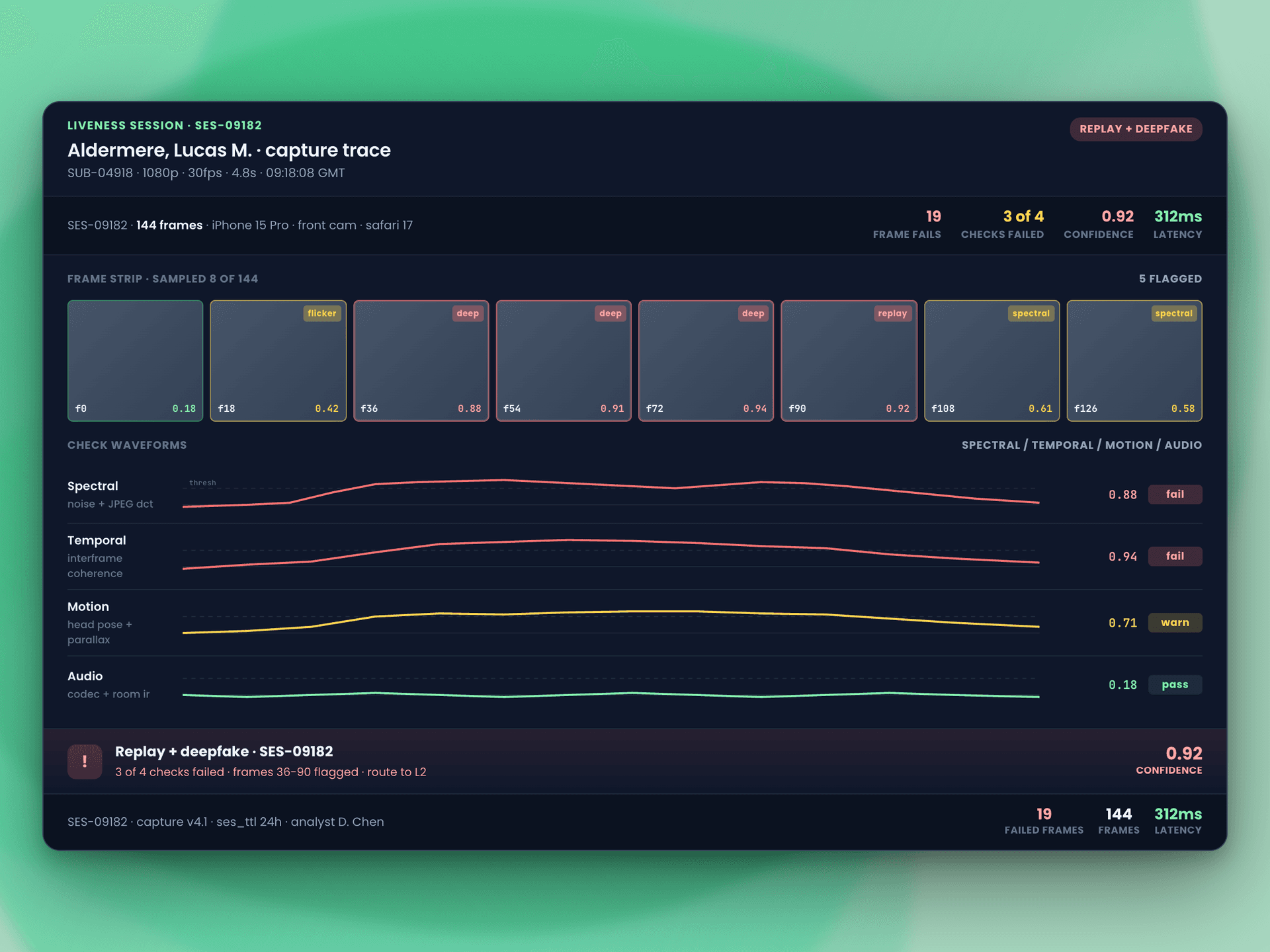Click the 3 of 4 checks failed stat
This screenshot has width=1270, height=952.
[1002, 225]
